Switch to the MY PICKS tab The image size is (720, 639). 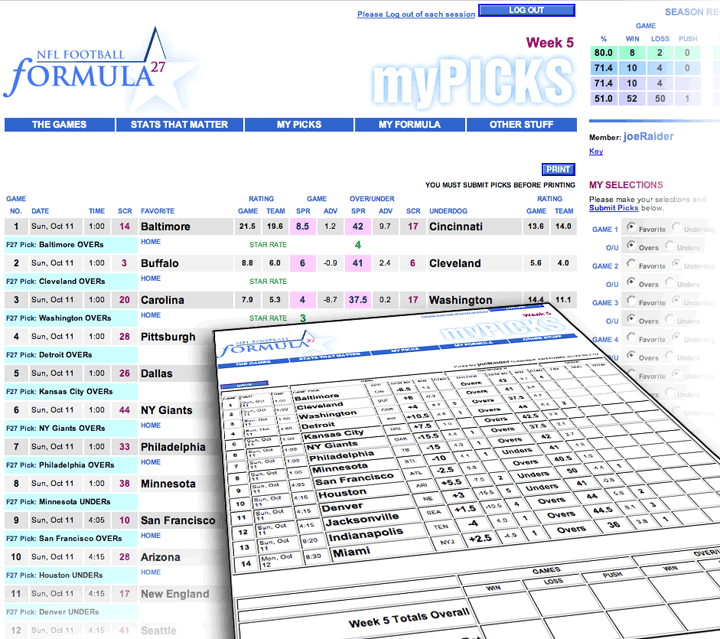299,124
